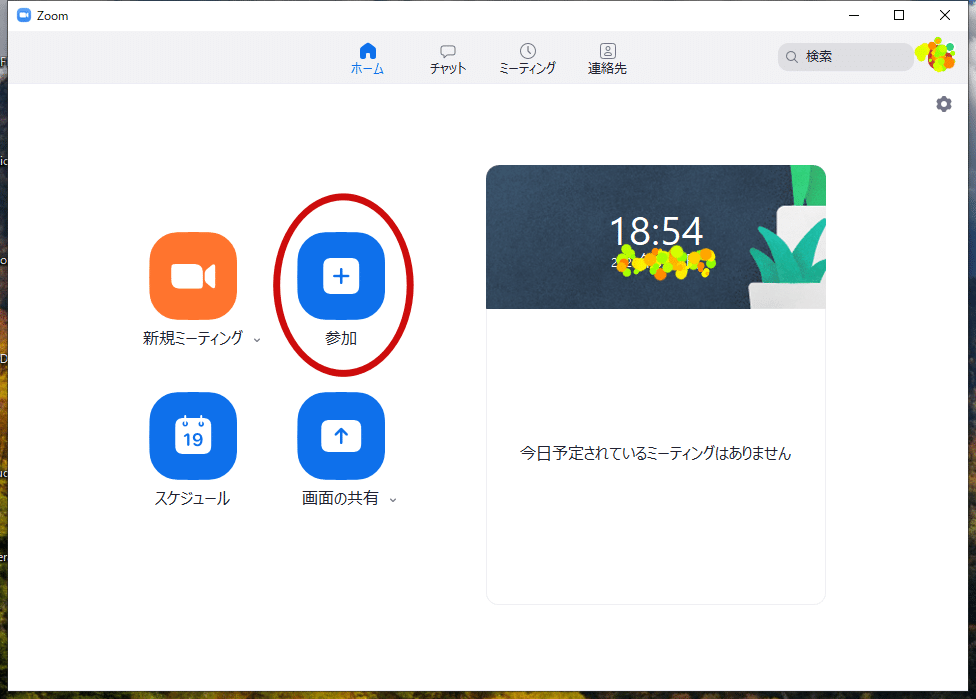Screen dimensions: 976x699
Task: Expand the 新規ミーティング dropdown arrow
Action: click(258, 340)
